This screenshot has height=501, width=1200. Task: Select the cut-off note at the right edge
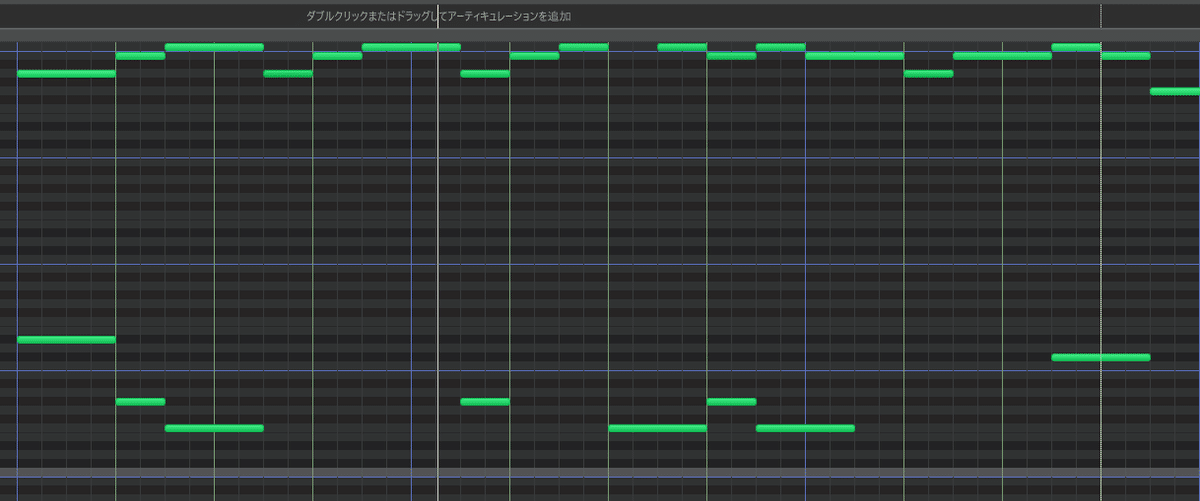1175,91
